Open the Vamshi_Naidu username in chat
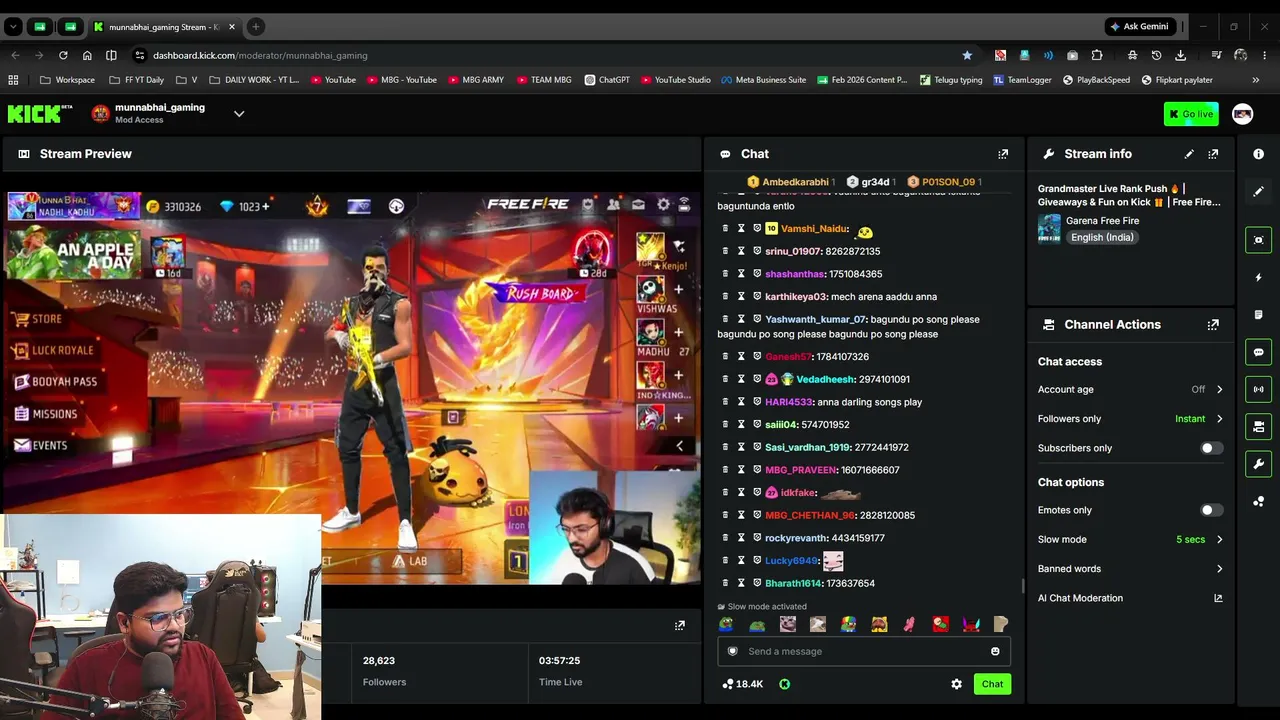The height and width of the screenshot is (720, 1280). click(x=814, y=229)
